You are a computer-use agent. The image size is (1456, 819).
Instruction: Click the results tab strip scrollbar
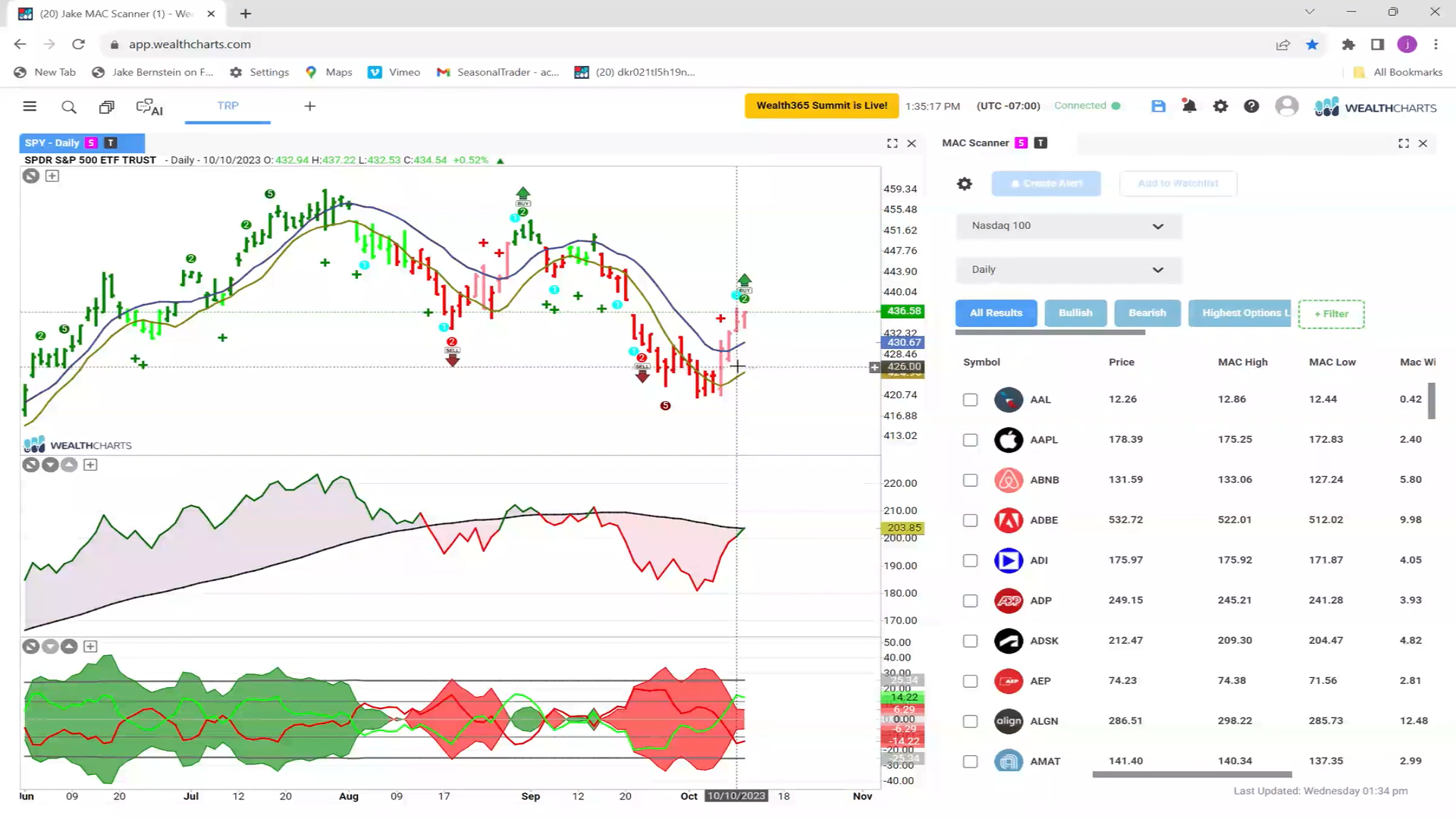(x=1050, y=332)
